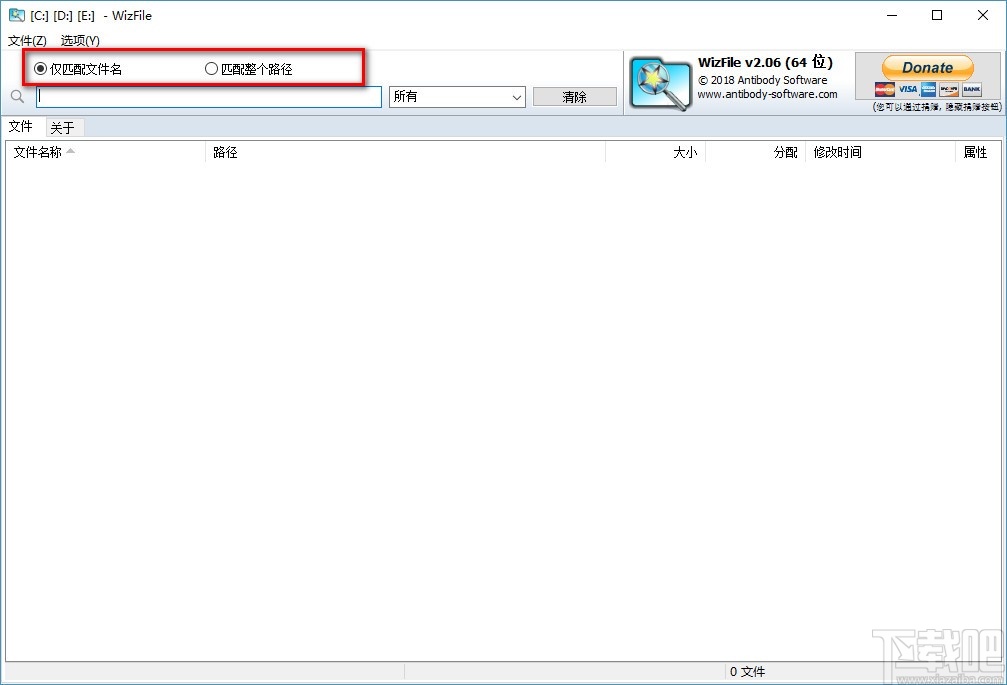Click the search magnifier icon beside the input
1007x685 pixels.
(x=17, y=97)
